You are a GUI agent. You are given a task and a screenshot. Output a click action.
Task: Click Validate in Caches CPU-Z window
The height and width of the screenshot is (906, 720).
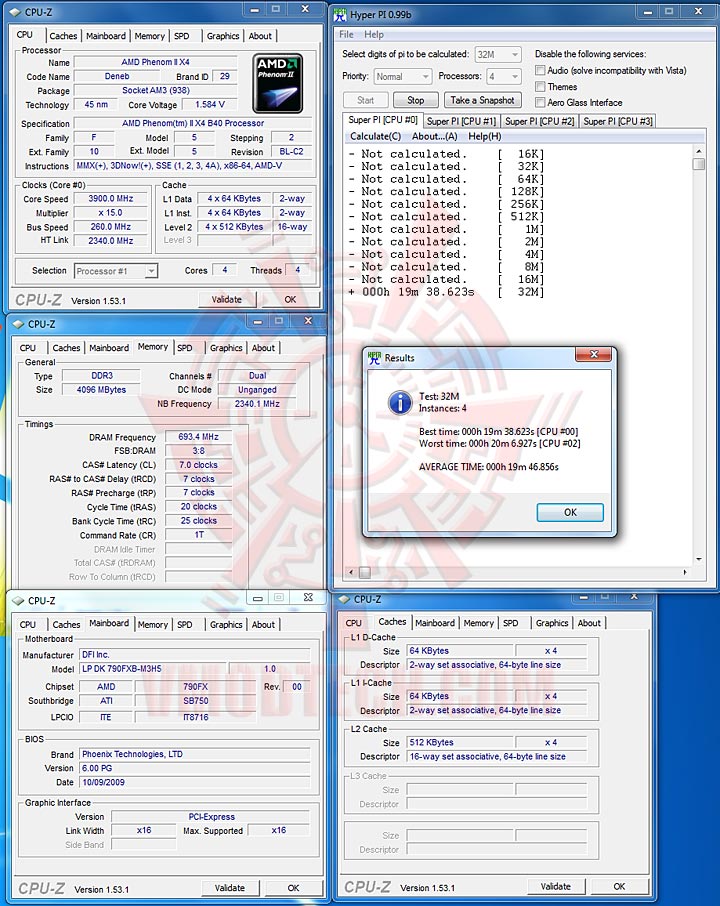(x=556, y=886)
